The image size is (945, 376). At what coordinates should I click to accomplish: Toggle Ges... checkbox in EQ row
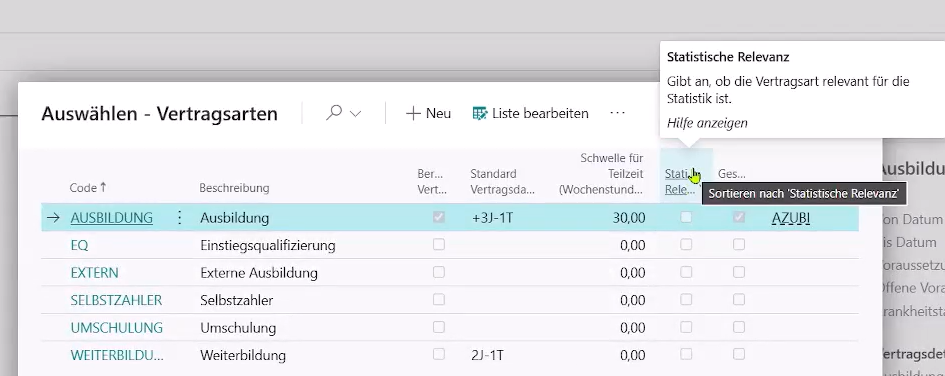tap(739, 245)
